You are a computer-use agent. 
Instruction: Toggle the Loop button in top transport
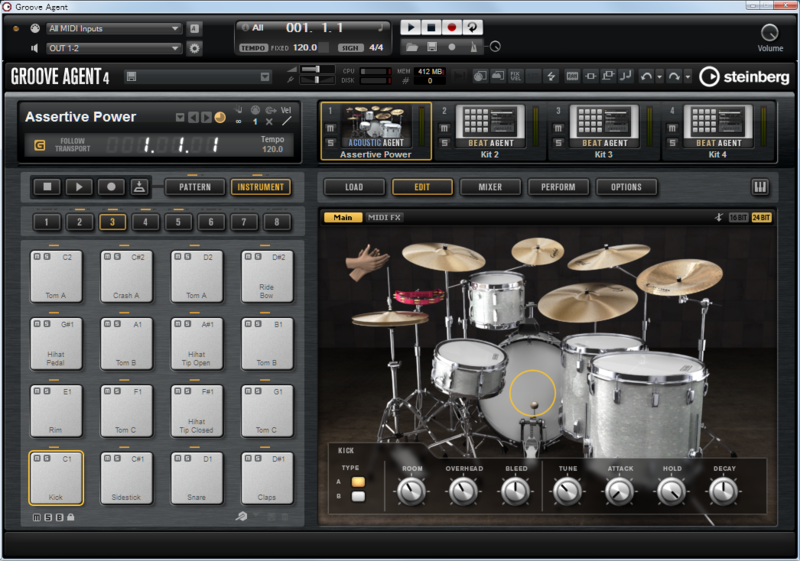[x=472, y=28]
